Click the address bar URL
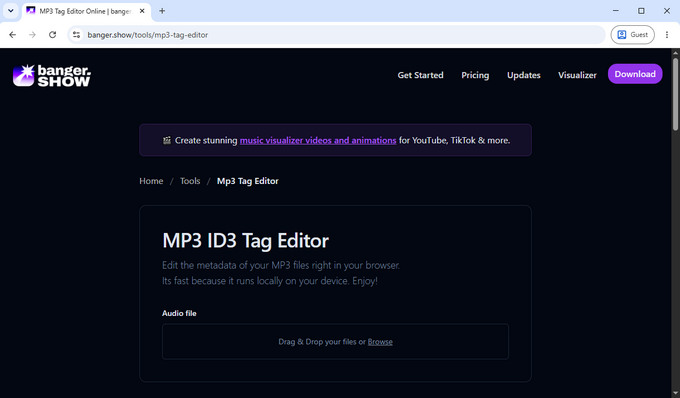This screenshot has height=398, width=680. (x=147, y=35)
